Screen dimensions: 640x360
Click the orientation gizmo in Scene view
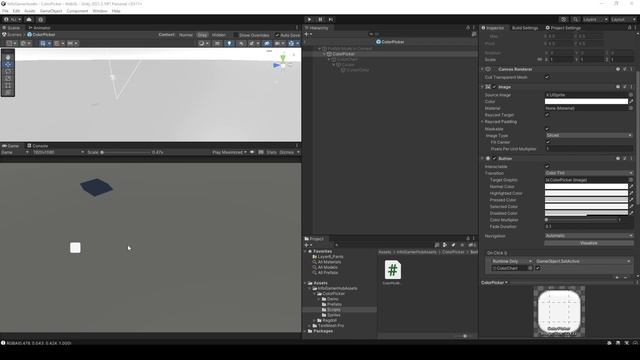point(283,64)
